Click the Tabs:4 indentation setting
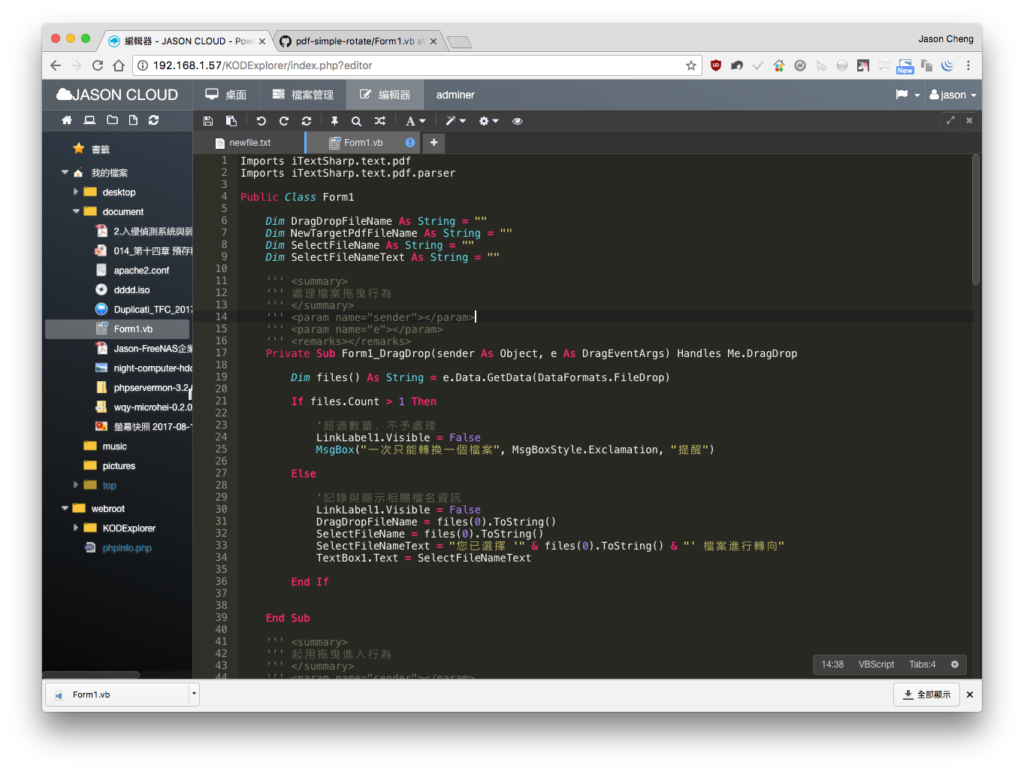1024x772 pixels. pyautogui.click(x=922, y=664)
